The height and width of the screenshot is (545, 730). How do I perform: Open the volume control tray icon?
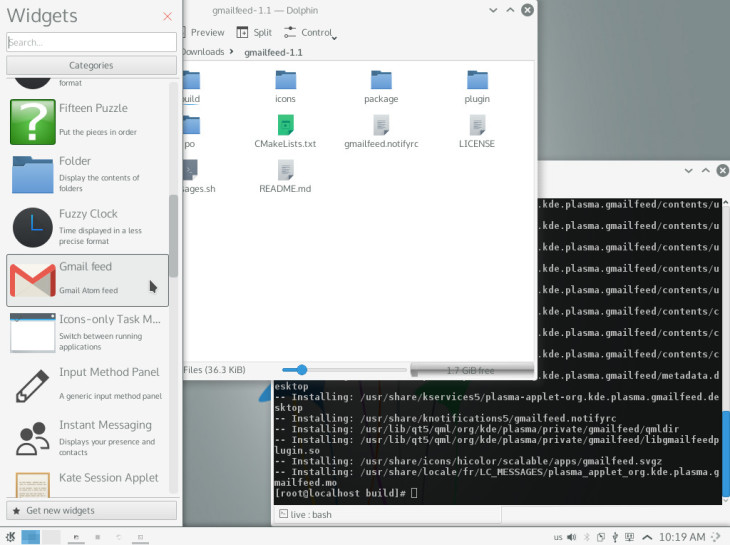point(572,537)
